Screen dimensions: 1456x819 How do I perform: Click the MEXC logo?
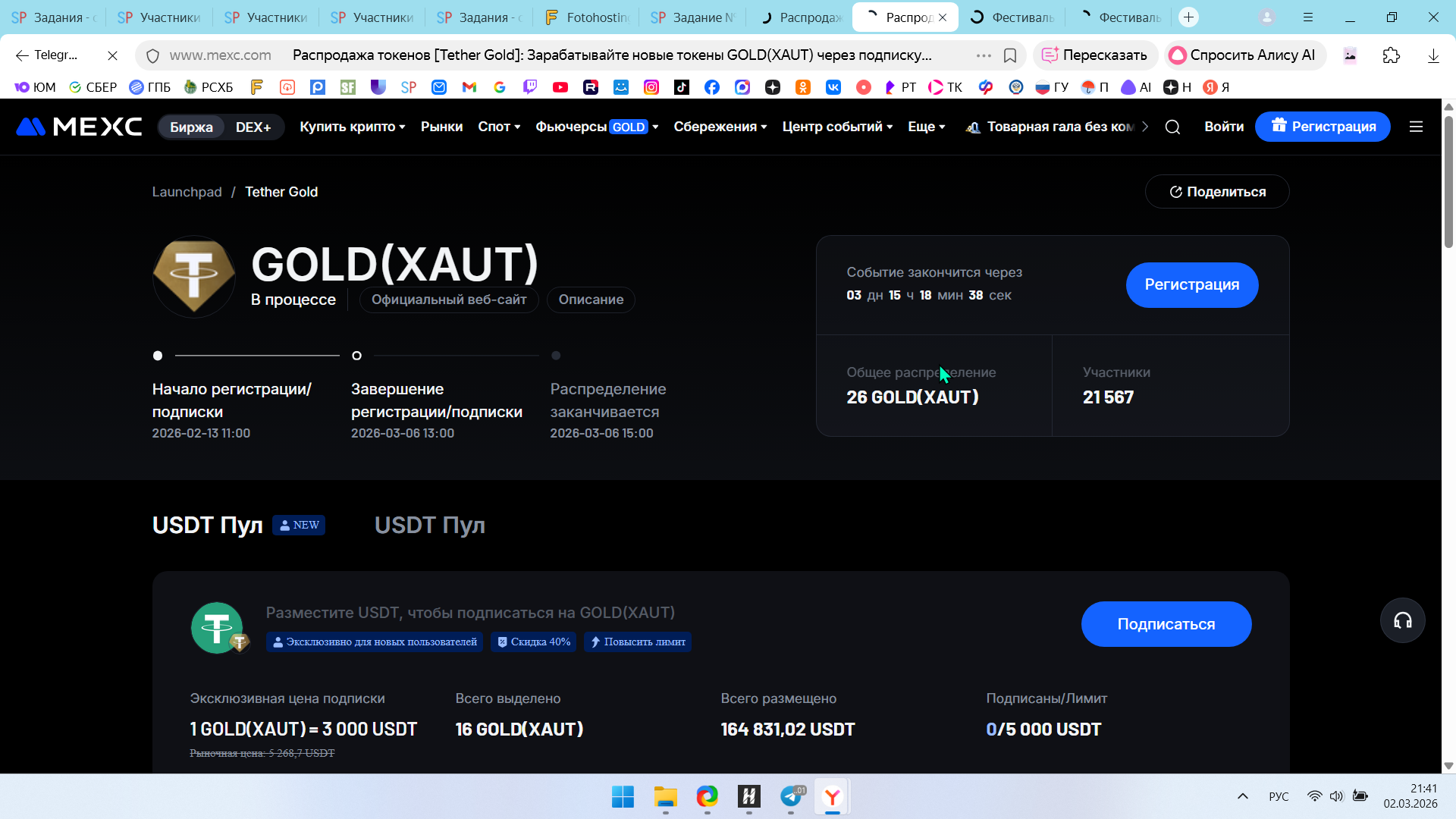79,127
